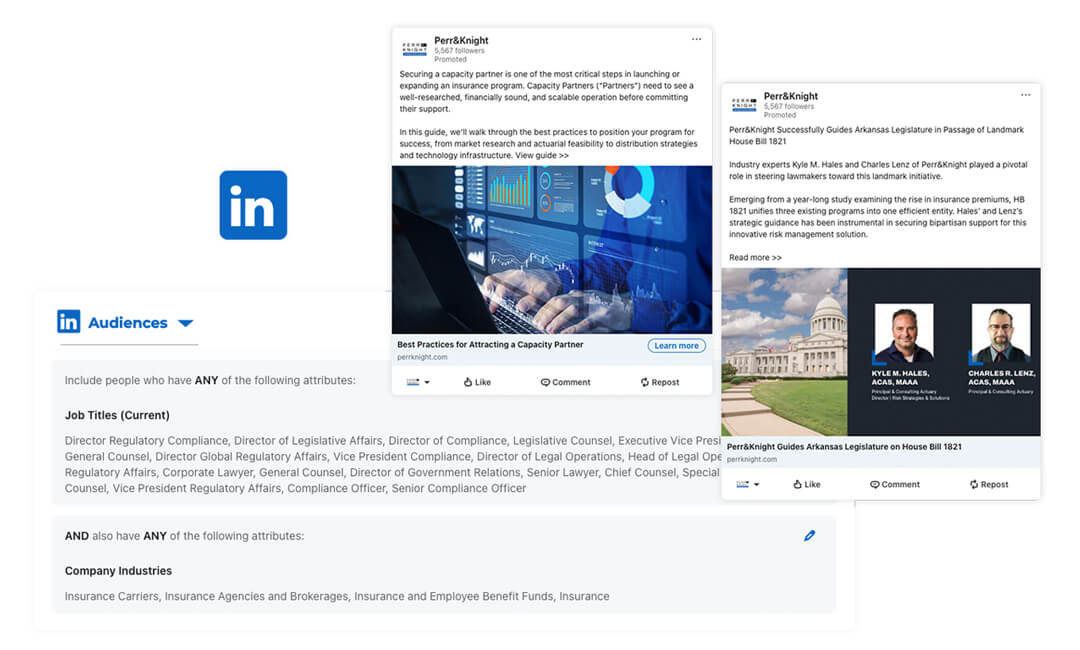
Task: Repost the Capacity Partner post
Action: coord(660,382)
